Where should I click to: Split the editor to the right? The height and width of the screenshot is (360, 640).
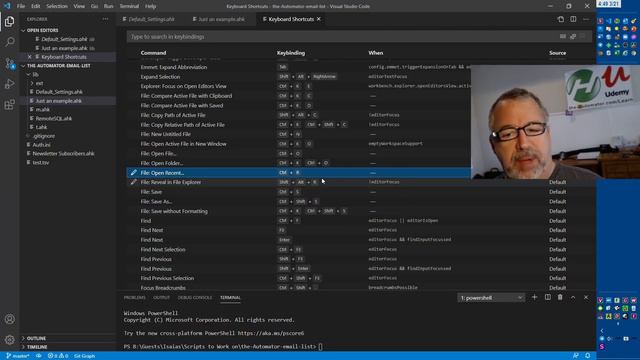click(573, 19)
